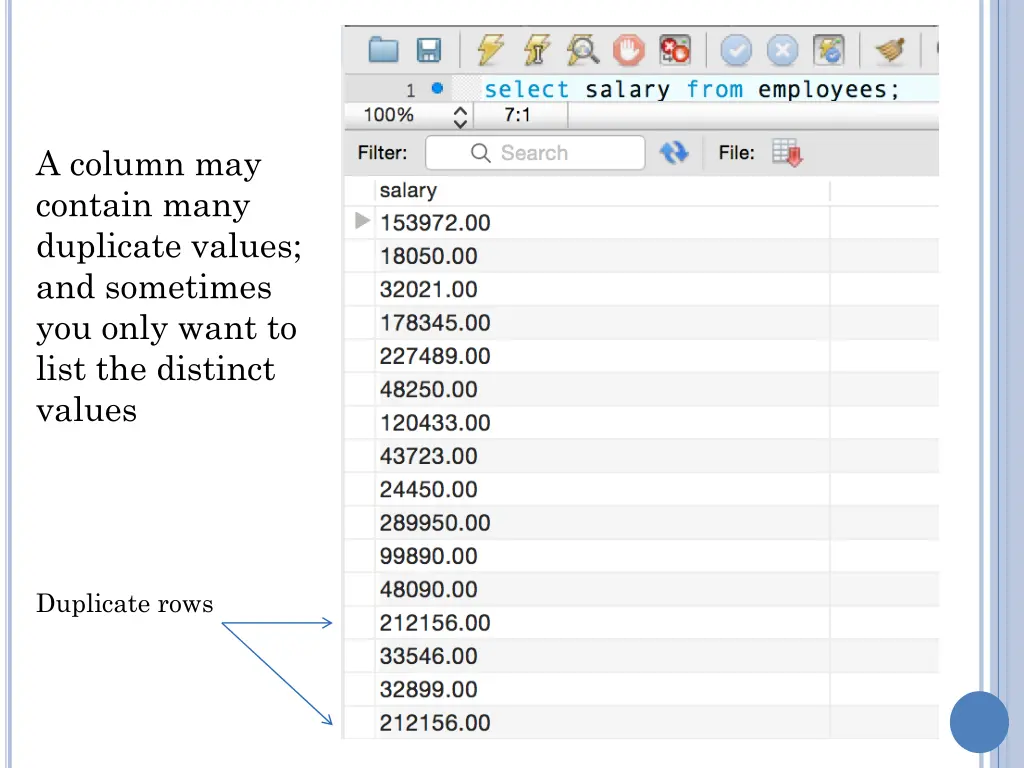Save the script with floppy disk icon
Viewport: 1024px width, 768px height.
[428, 50]
